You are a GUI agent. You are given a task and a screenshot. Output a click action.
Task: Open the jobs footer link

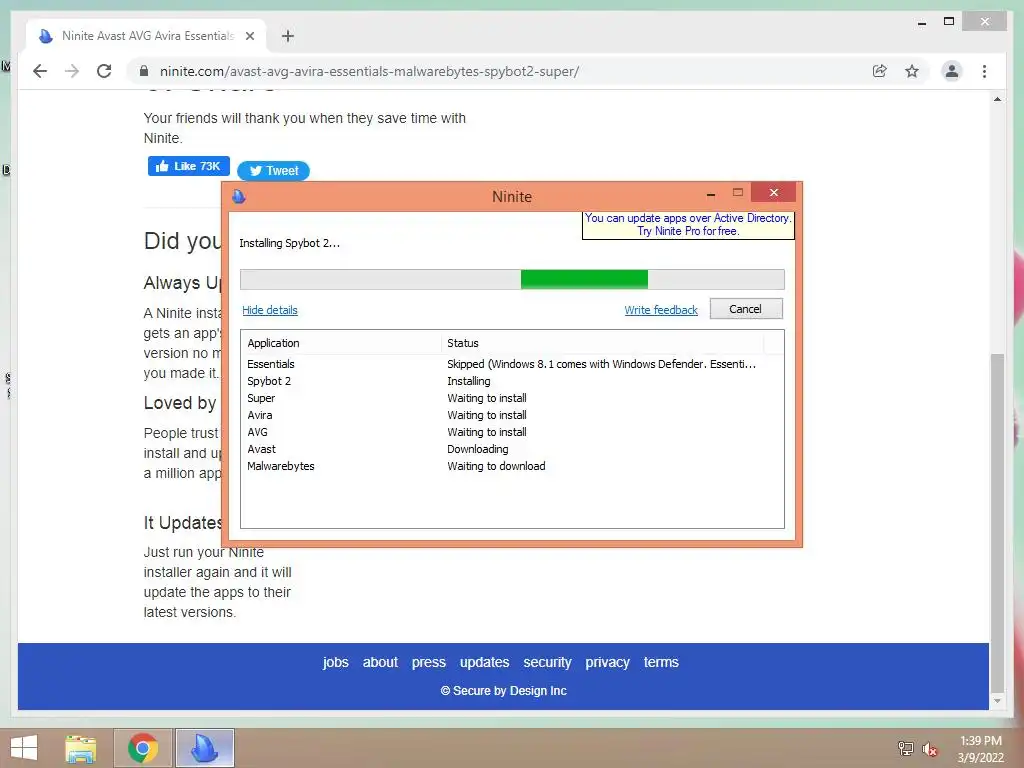tap(336, 662)
